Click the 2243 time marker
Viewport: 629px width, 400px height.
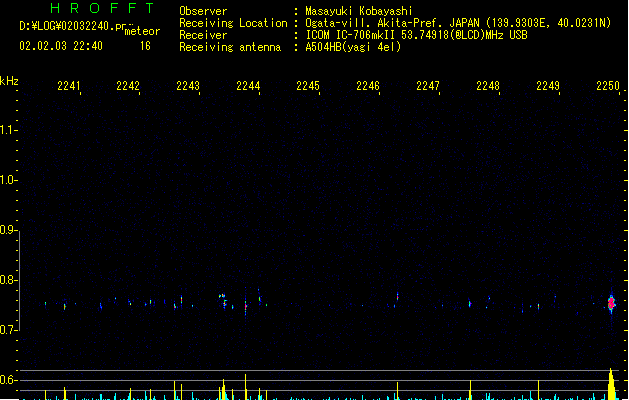(x=188, y=86)
